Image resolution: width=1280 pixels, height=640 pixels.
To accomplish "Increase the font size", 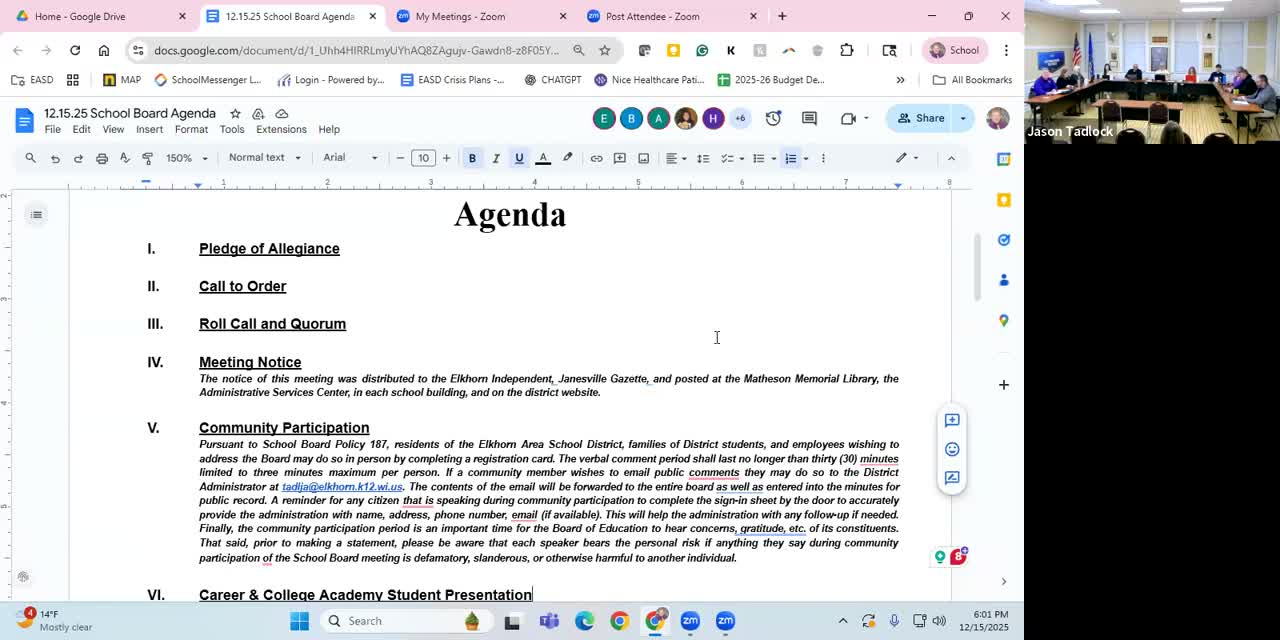I will click(x=447, y=158).
